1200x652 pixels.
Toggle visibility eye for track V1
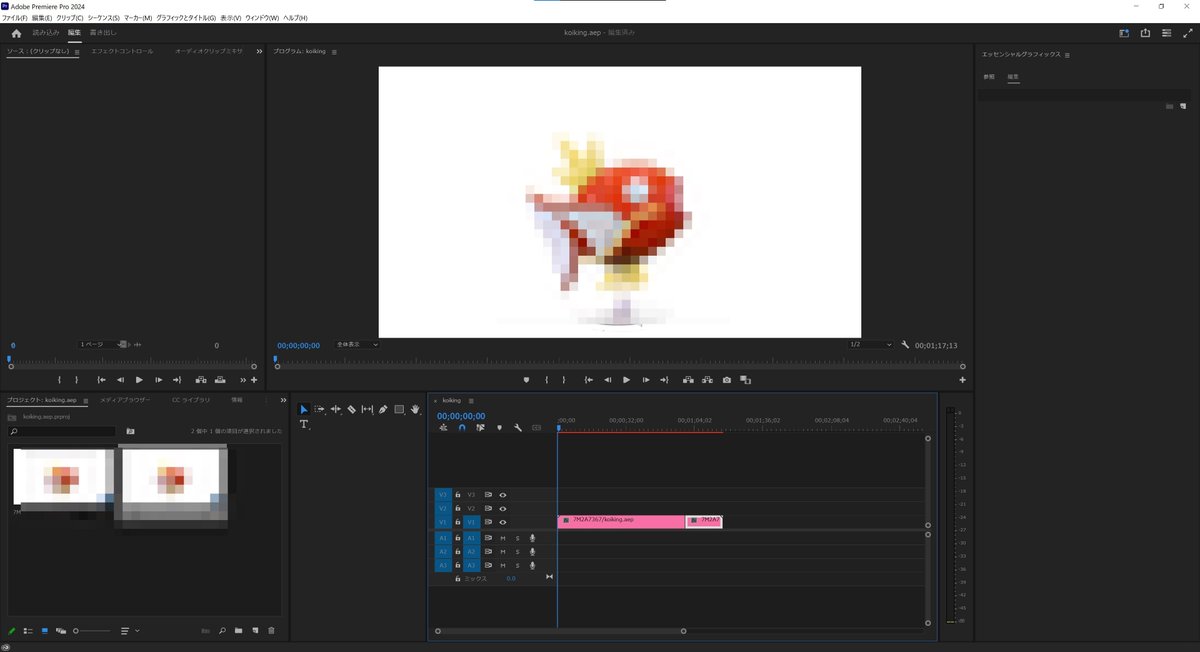tap(503, 522)
